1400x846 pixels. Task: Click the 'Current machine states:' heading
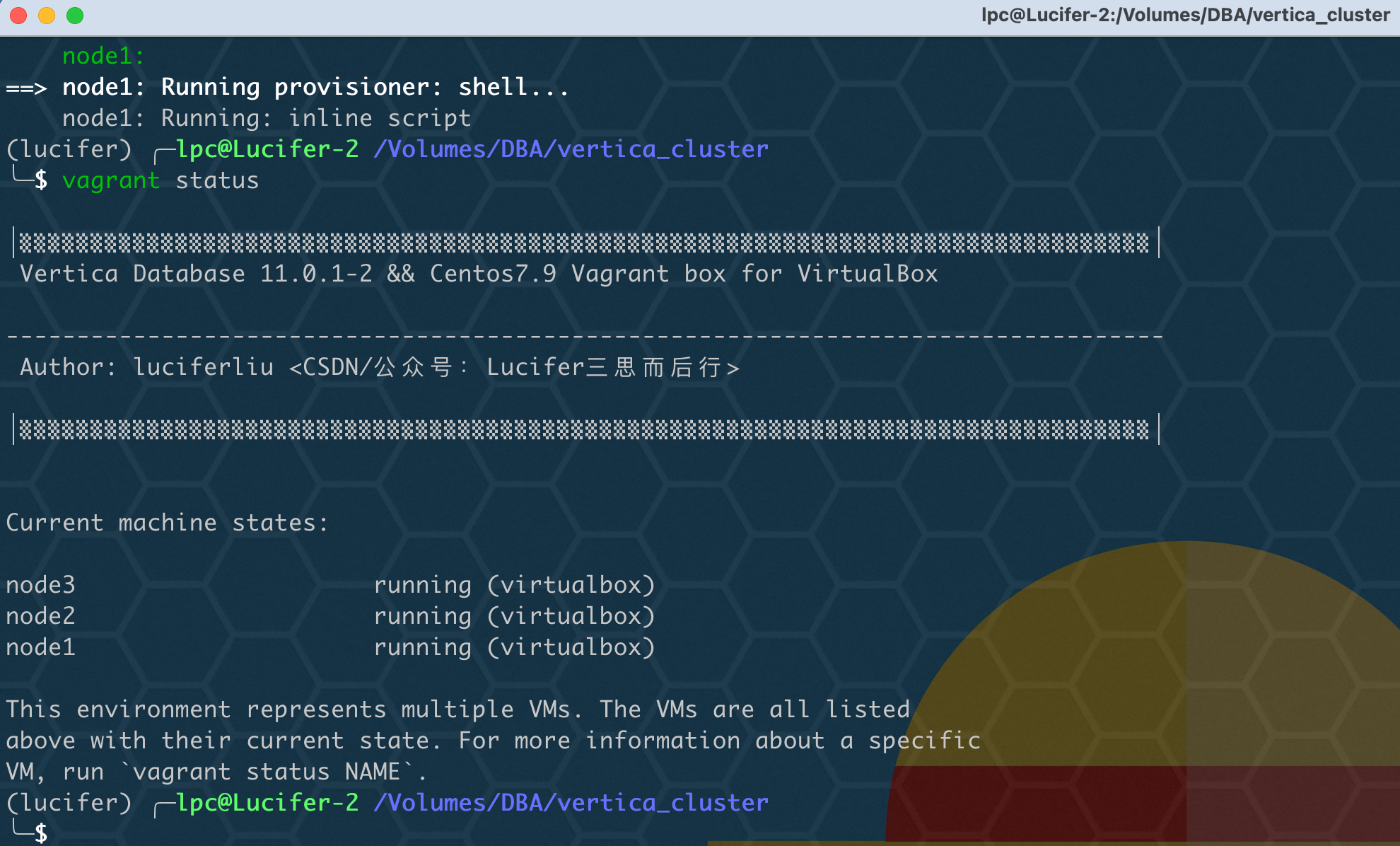[168, 523]
